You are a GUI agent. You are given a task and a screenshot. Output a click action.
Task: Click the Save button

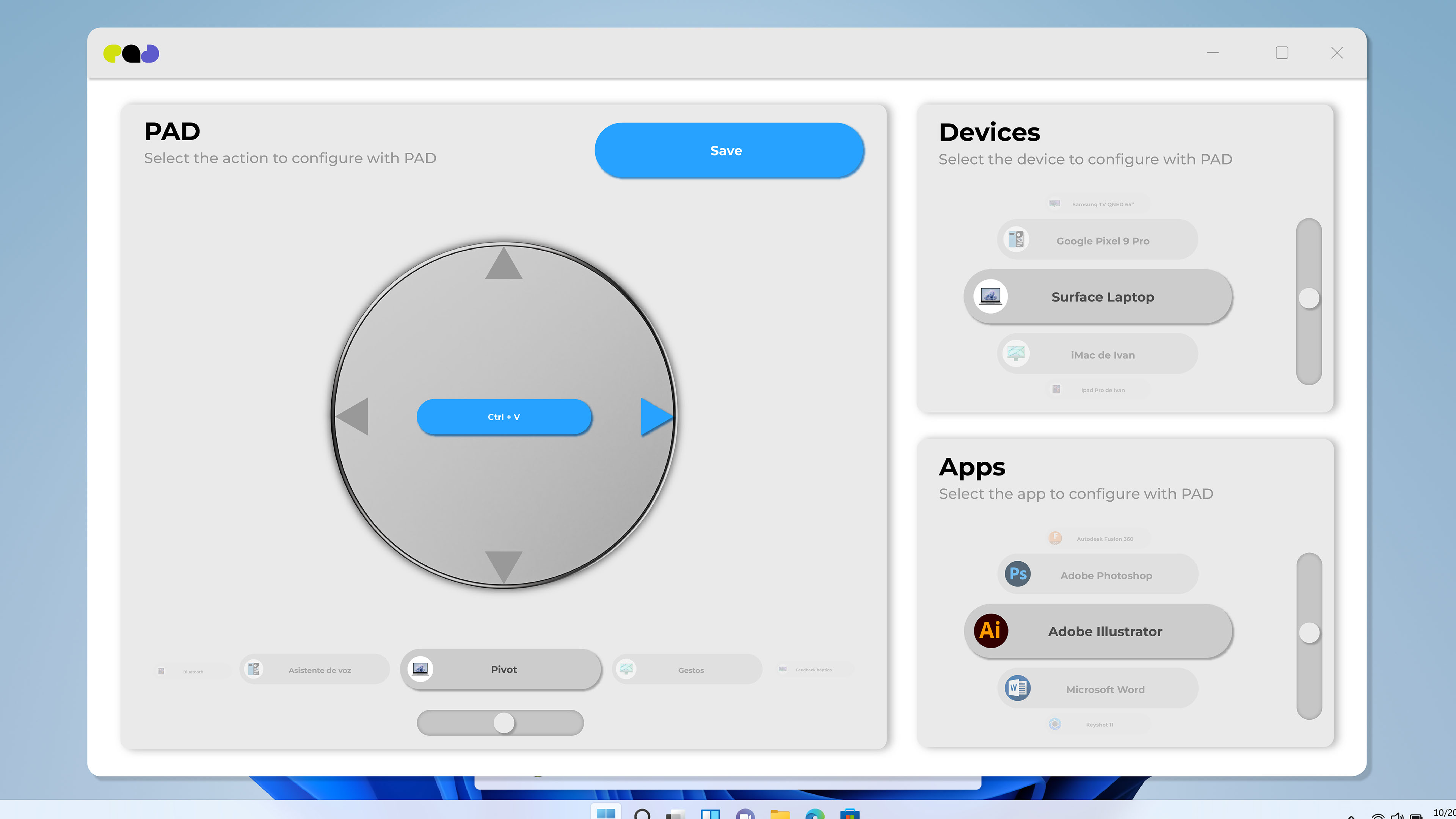click(x=728, y=151)
